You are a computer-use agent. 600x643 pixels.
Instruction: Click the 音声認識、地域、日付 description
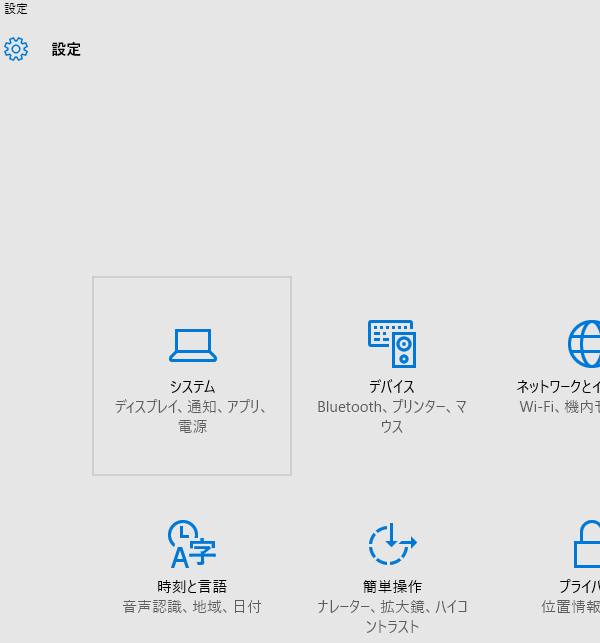click(192, 607)
